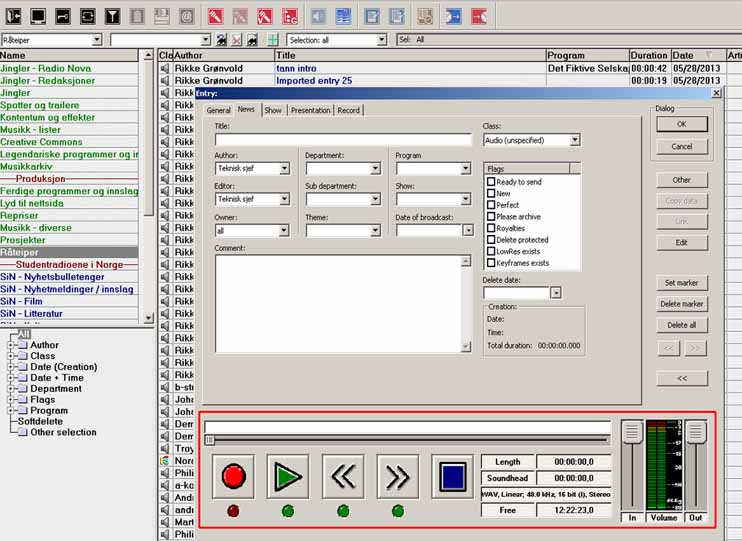742x541 pixels.
Task: Switch to the General tab
Action: [218, 110]
